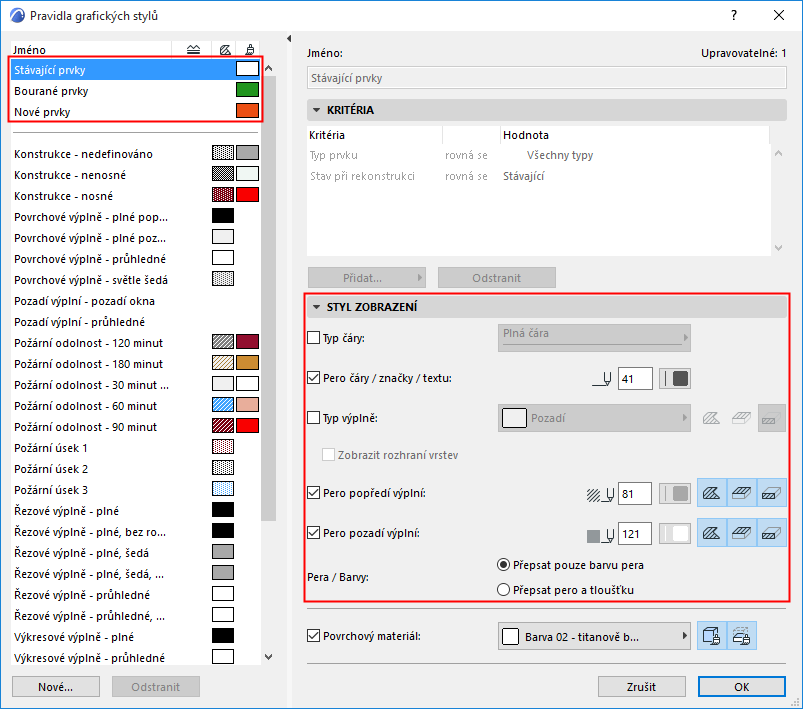
Task: Click down arrow of the rules list scrollbar
Action: (269, 657)
